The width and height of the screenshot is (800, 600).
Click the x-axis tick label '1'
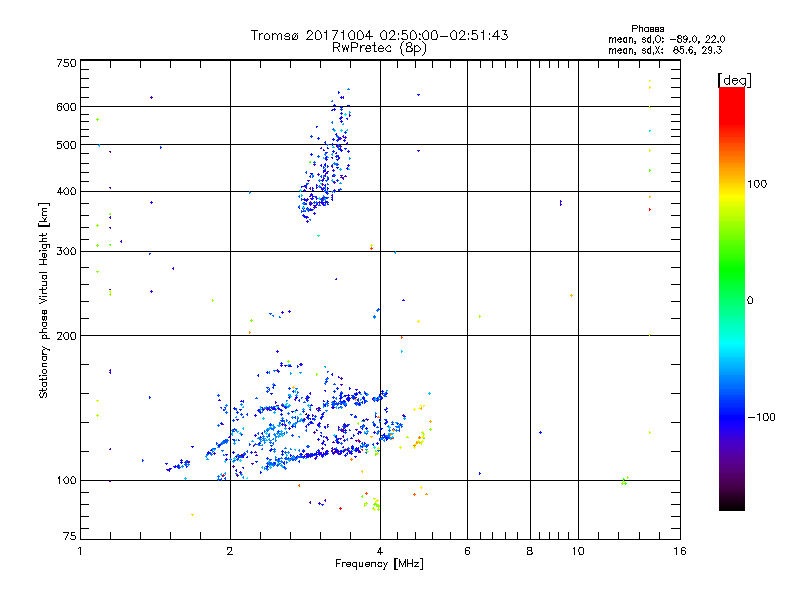(80, 551)
